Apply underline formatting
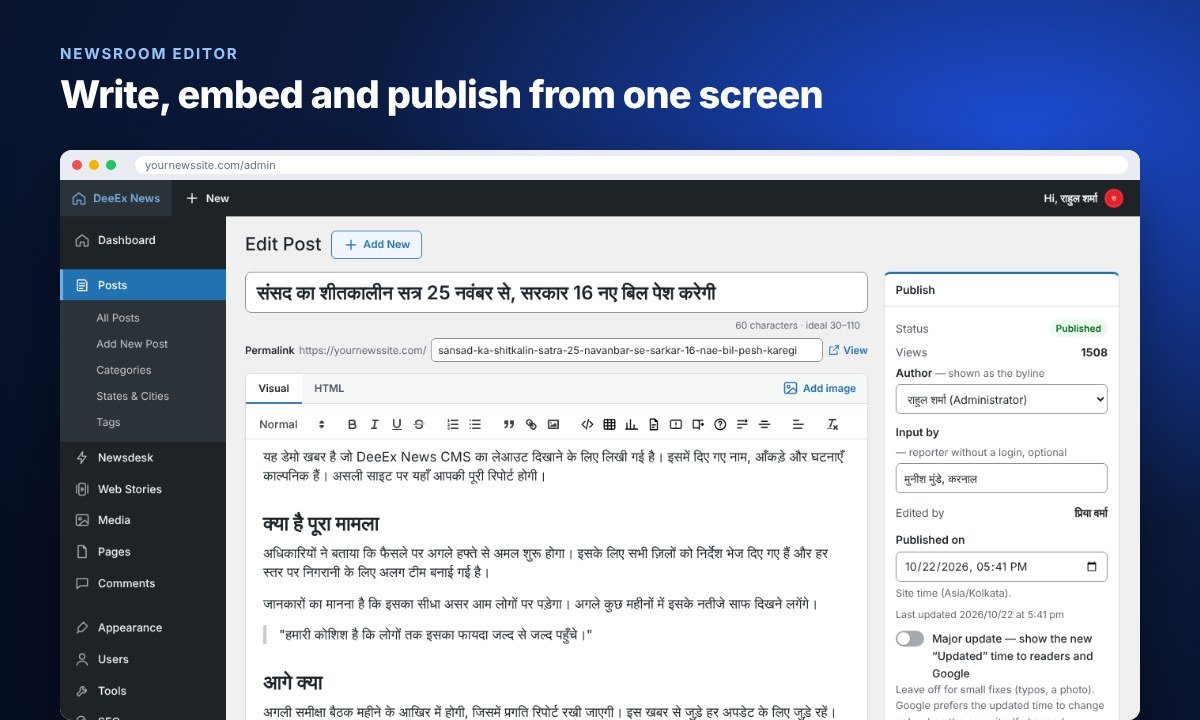The image size is (1200, 720). click(x=396, y=425)
